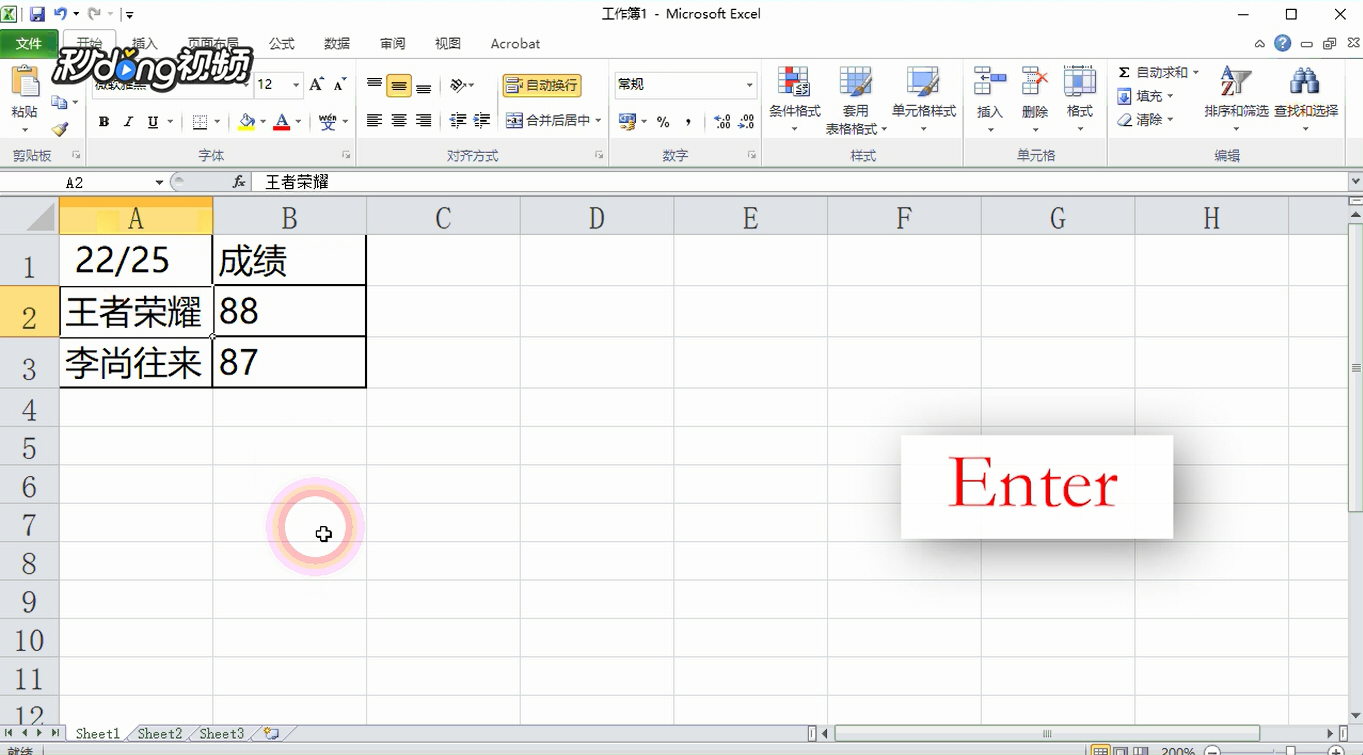Image resolution: width=1363 pixels, height=755 pixels.
Task: Open Find and Select (查找和选择)
Action: (x=1305, y=99)
